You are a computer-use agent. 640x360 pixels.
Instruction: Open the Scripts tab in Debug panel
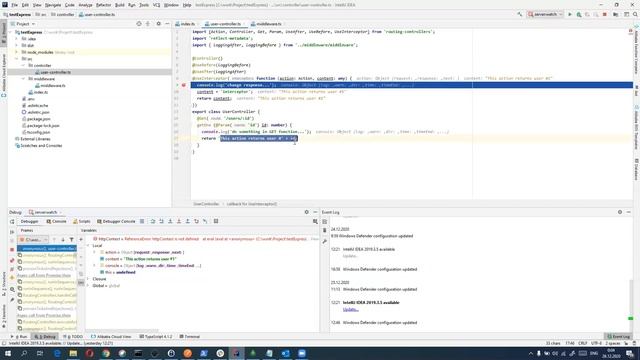click(82, 221)
